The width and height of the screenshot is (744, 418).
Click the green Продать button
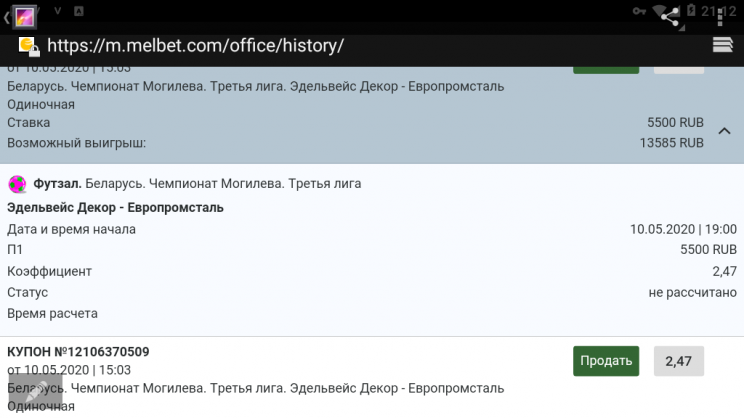click(606, 361)
